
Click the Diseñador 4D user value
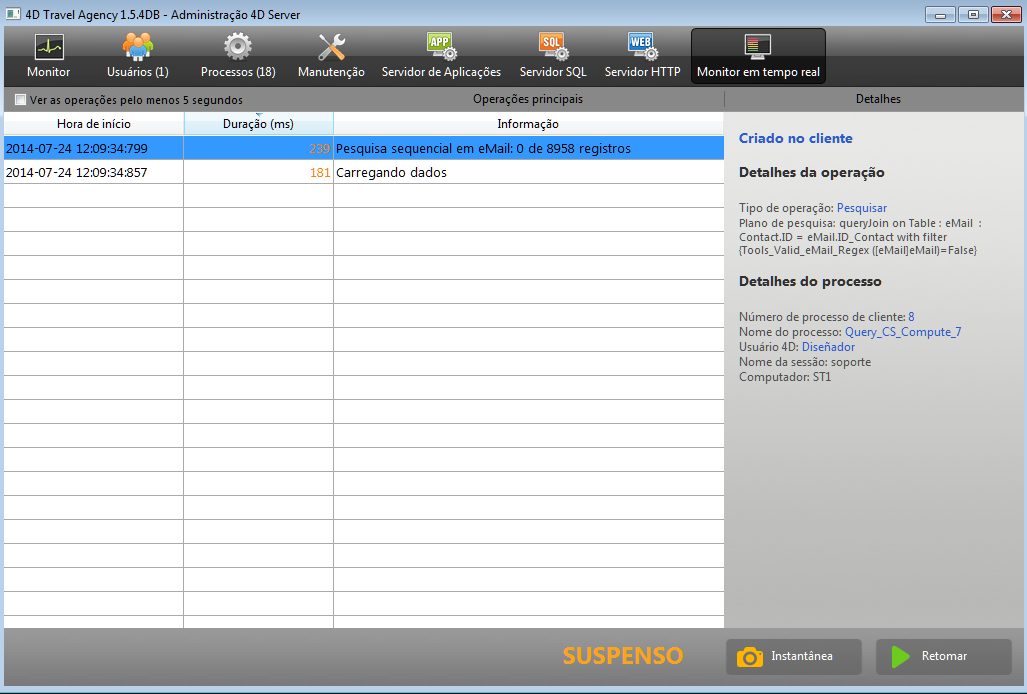click(x=828, y=347)
